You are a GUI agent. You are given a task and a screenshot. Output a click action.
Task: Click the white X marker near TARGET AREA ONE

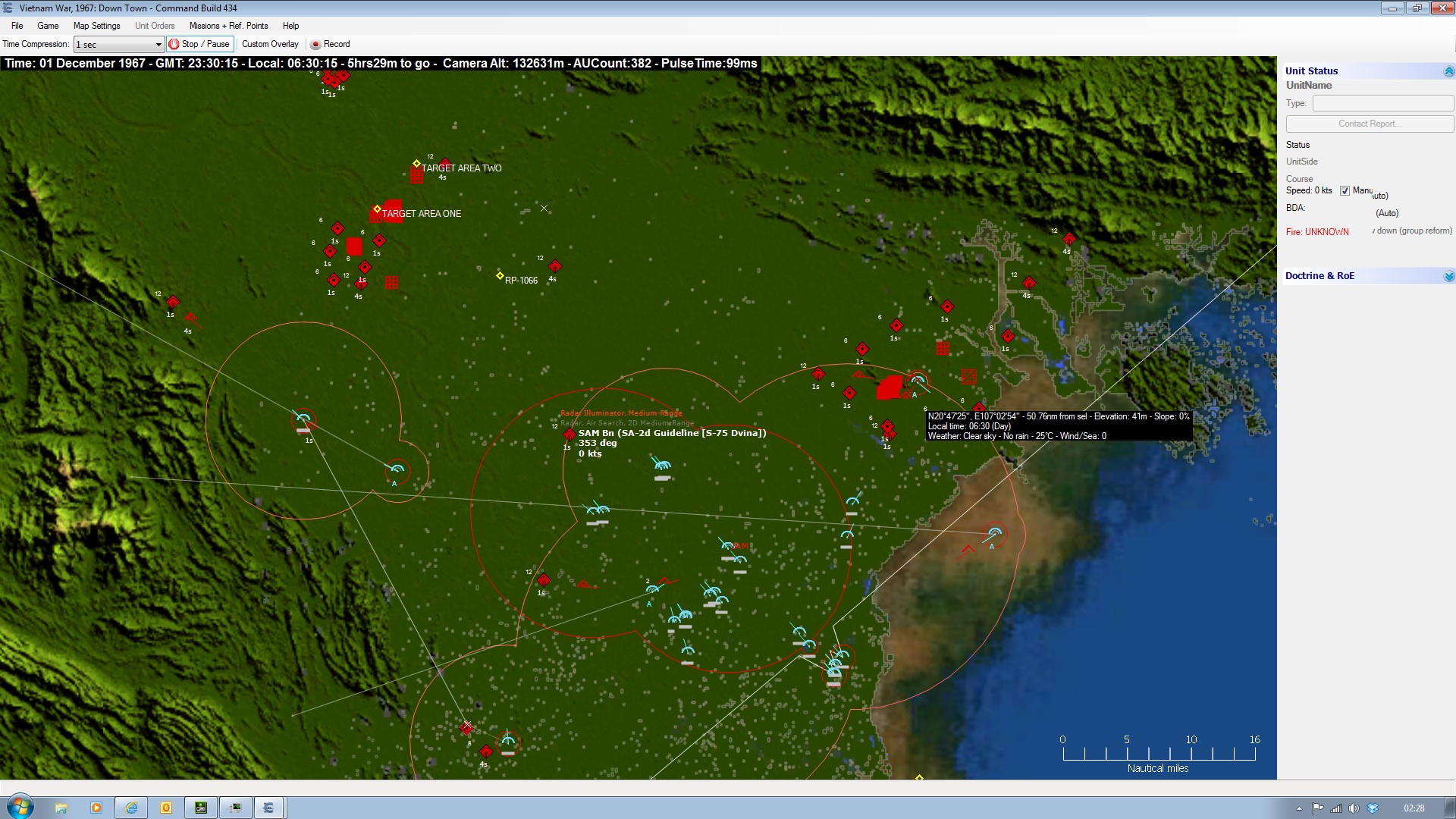(x=544, y=209)
